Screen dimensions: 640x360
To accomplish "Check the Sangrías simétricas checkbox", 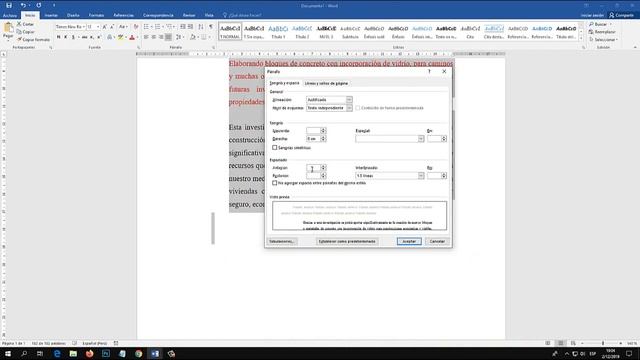I will coord(275,148).
